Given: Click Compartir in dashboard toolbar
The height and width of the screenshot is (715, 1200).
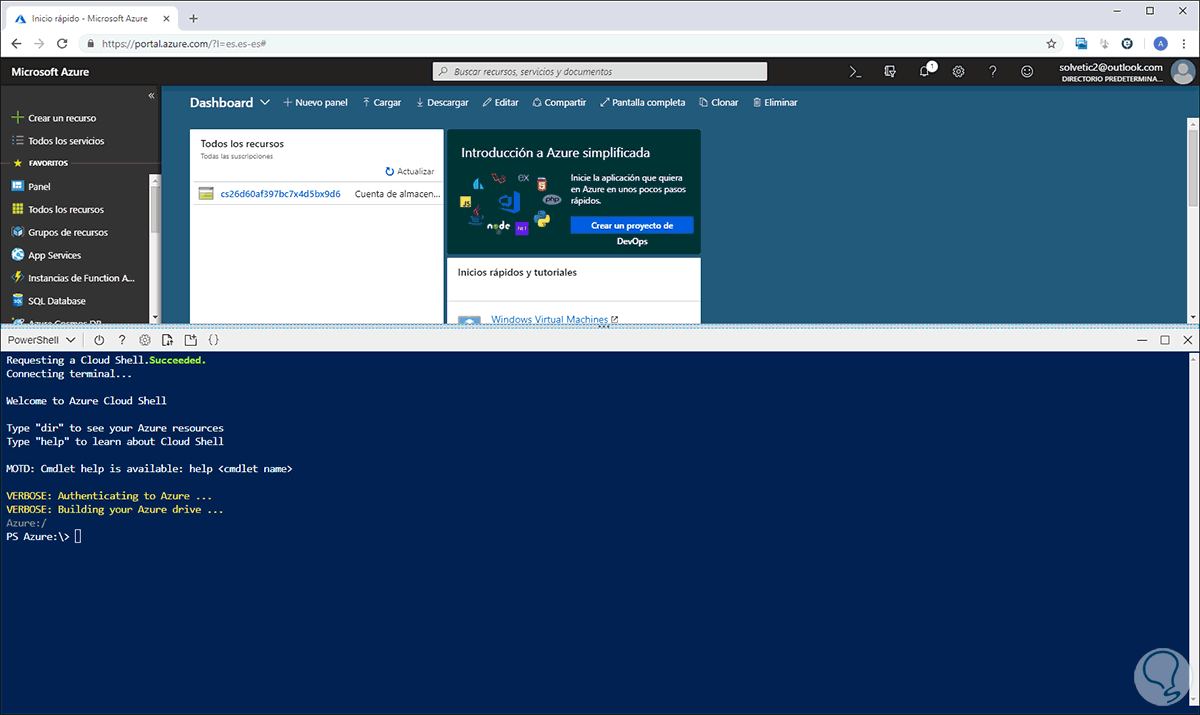Looking at the screenshot, I should click(559, 103).
